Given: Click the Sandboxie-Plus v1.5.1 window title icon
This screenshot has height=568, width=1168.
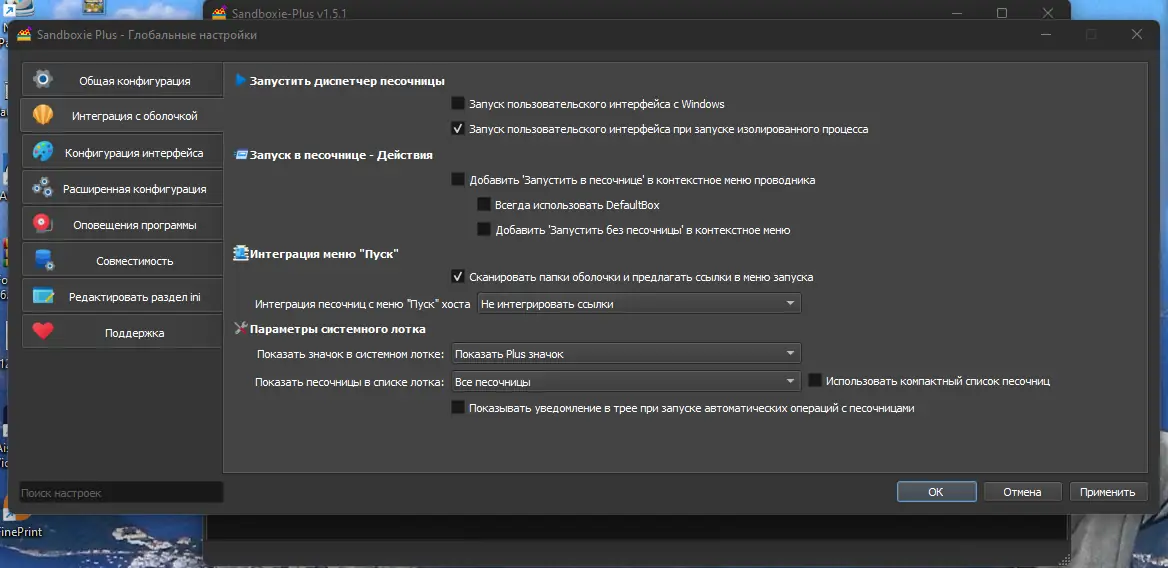Looking at the screenshot, I should (x=219, y=13).
